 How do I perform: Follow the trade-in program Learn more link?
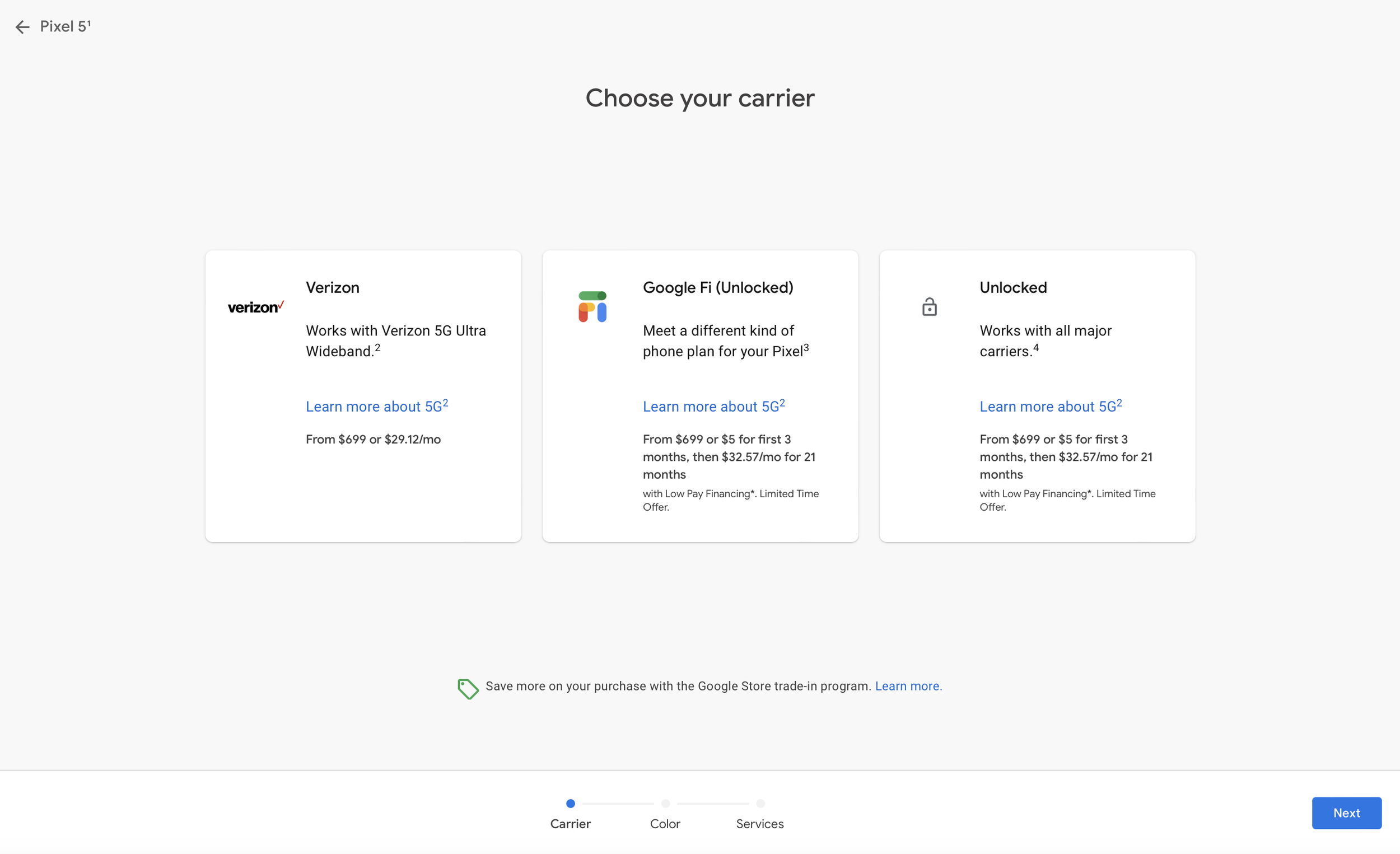[x=908, y=686]
